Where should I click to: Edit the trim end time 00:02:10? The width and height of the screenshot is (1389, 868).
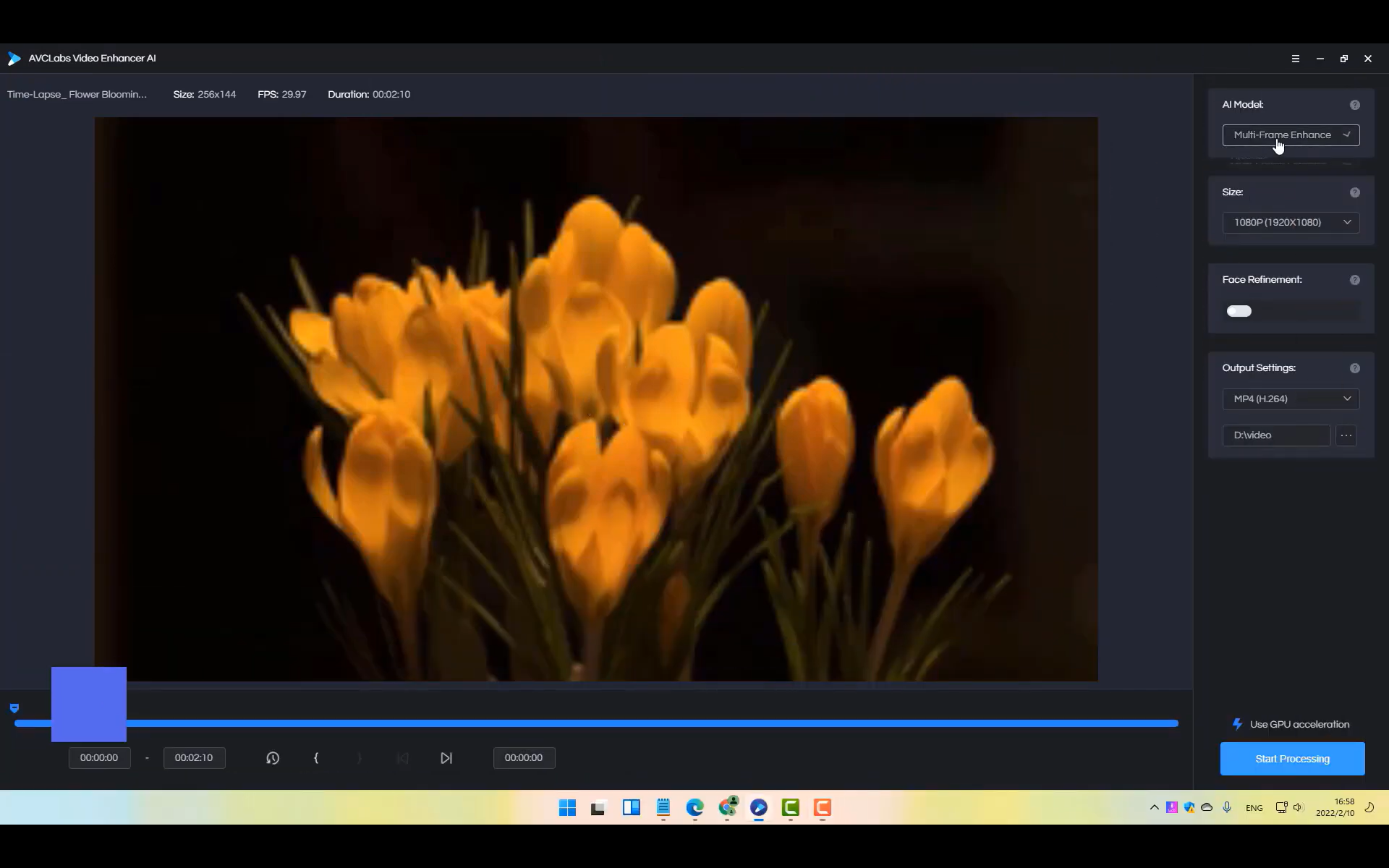[194, 758]
